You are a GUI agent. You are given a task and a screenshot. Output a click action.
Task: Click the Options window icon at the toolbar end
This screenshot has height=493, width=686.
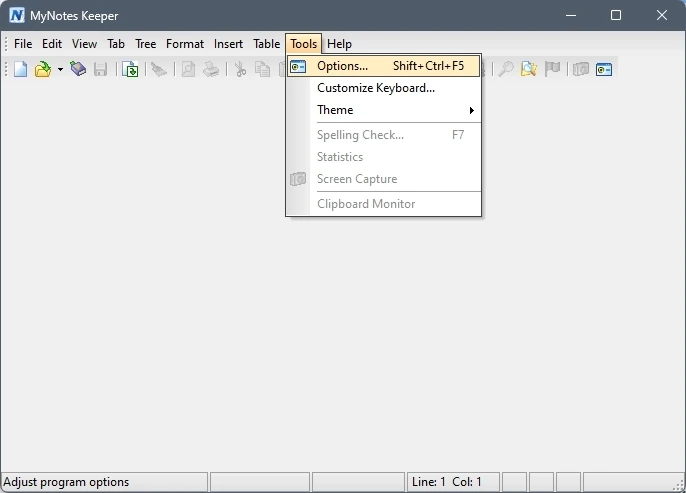point(604,69)
